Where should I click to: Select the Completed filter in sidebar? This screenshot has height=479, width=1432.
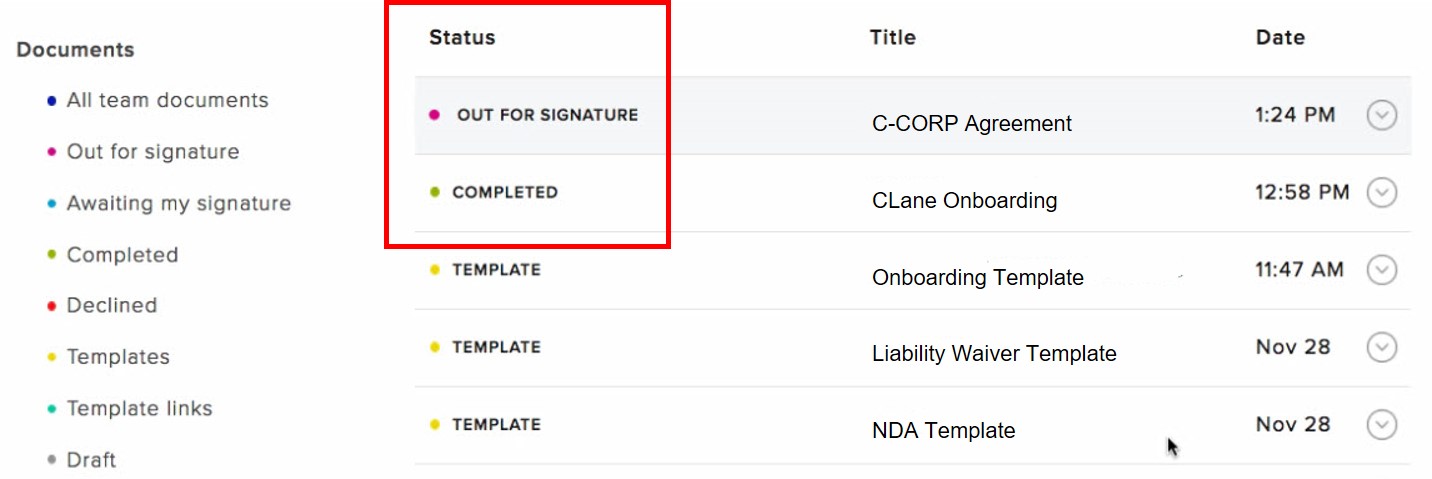pos(122,255)
